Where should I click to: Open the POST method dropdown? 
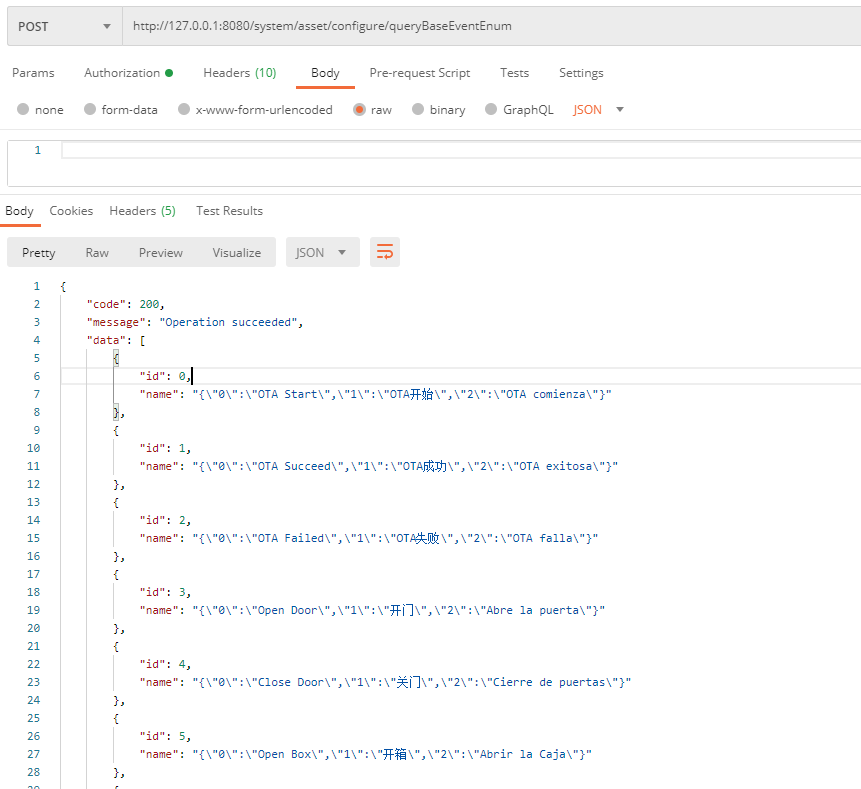64,27
